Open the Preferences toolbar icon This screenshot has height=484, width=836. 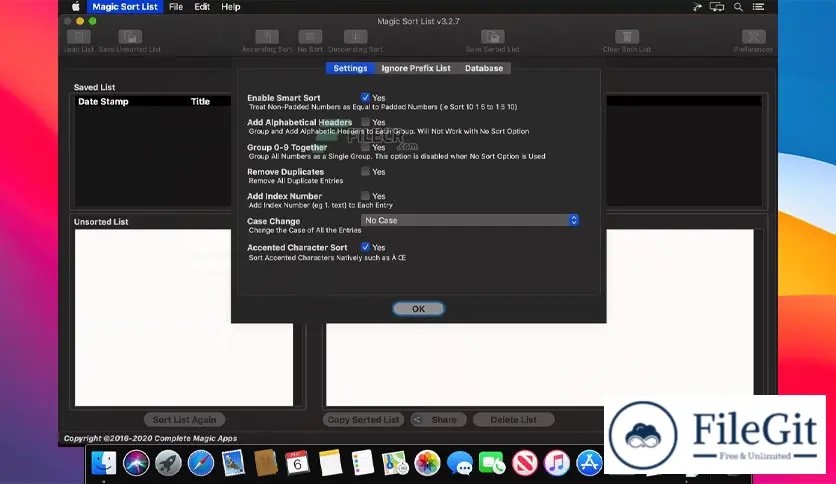[x=753, y=37]
